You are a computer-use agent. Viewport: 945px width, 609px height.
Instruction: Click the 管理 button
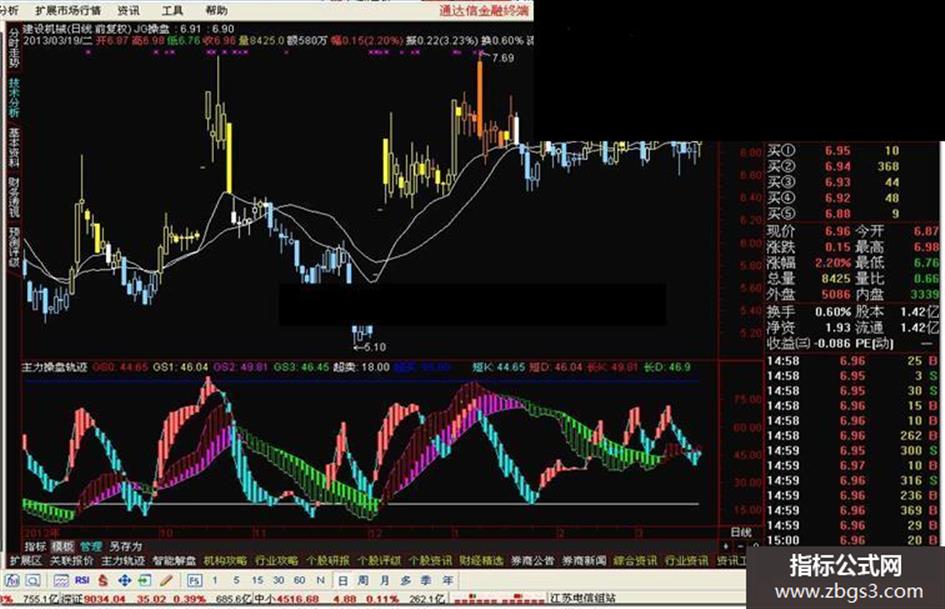coord(91,547)
